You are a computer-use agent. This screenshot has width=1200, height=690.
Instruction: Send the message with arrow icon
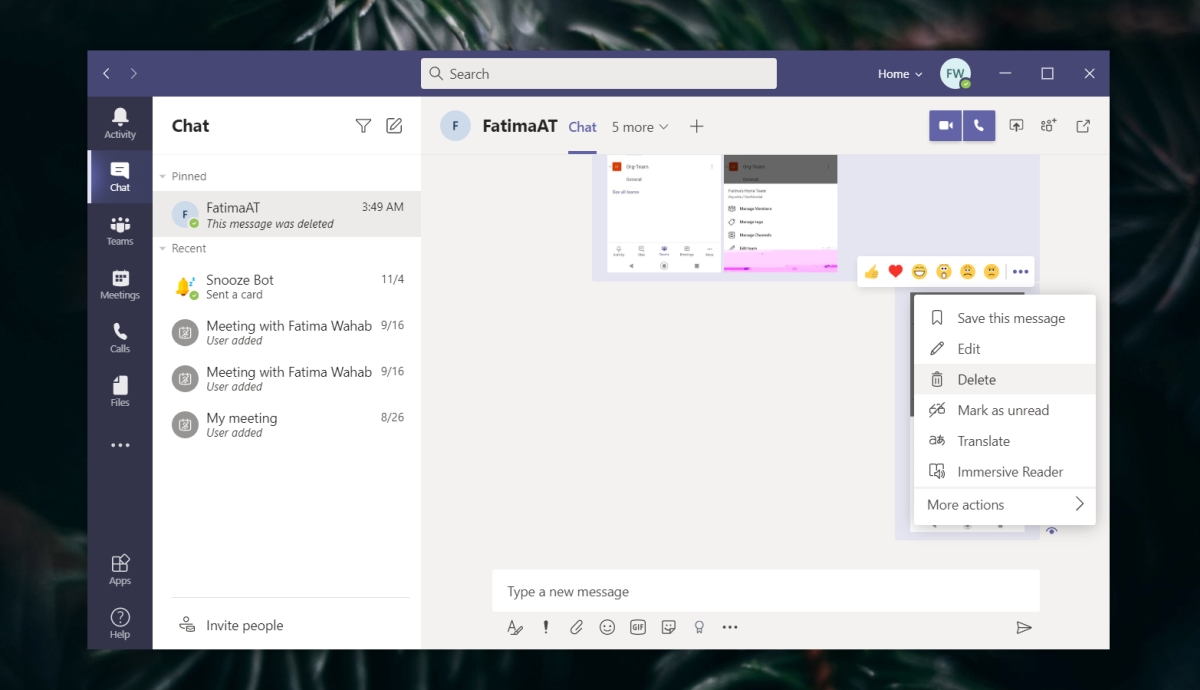pyautogui.click(x=1023, y=627)
